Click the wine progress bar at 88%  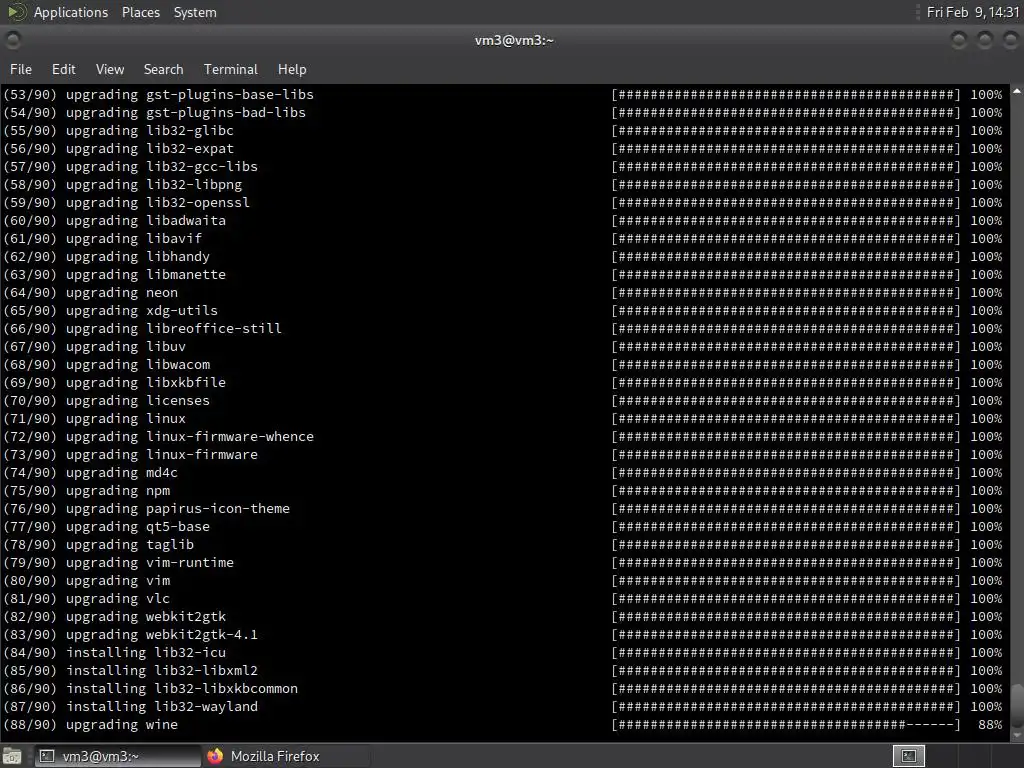(x=786, y=725)
